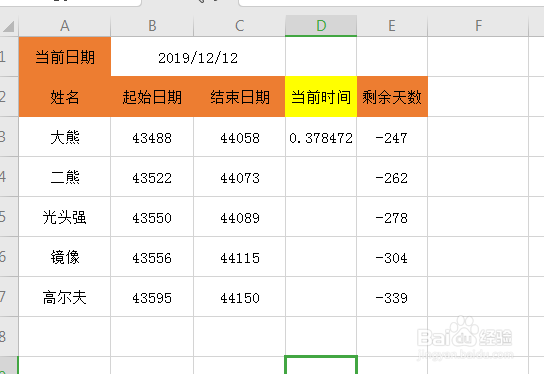The height and width of the screenshot is (374, 544).
Task: Click remaining days value -339
Action: (x=392, y=297)
